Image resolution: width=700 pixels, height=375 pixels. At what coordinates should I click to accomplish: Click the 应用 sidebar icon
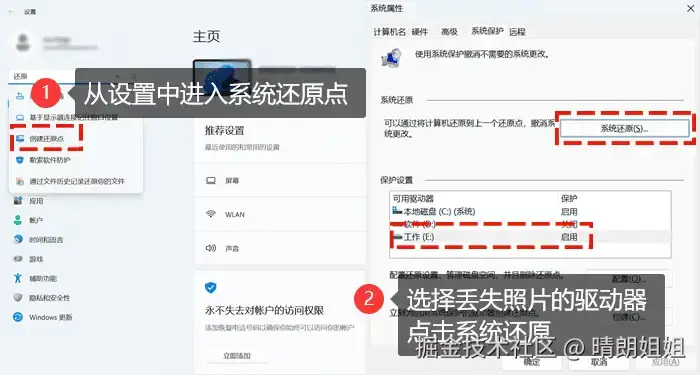point(18,201)
